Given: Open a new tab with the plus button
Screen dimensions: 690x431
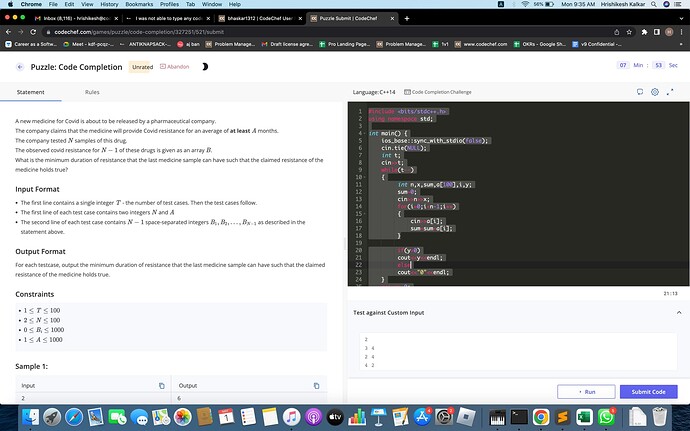Looking at the screenshot, I should [407, 18].
